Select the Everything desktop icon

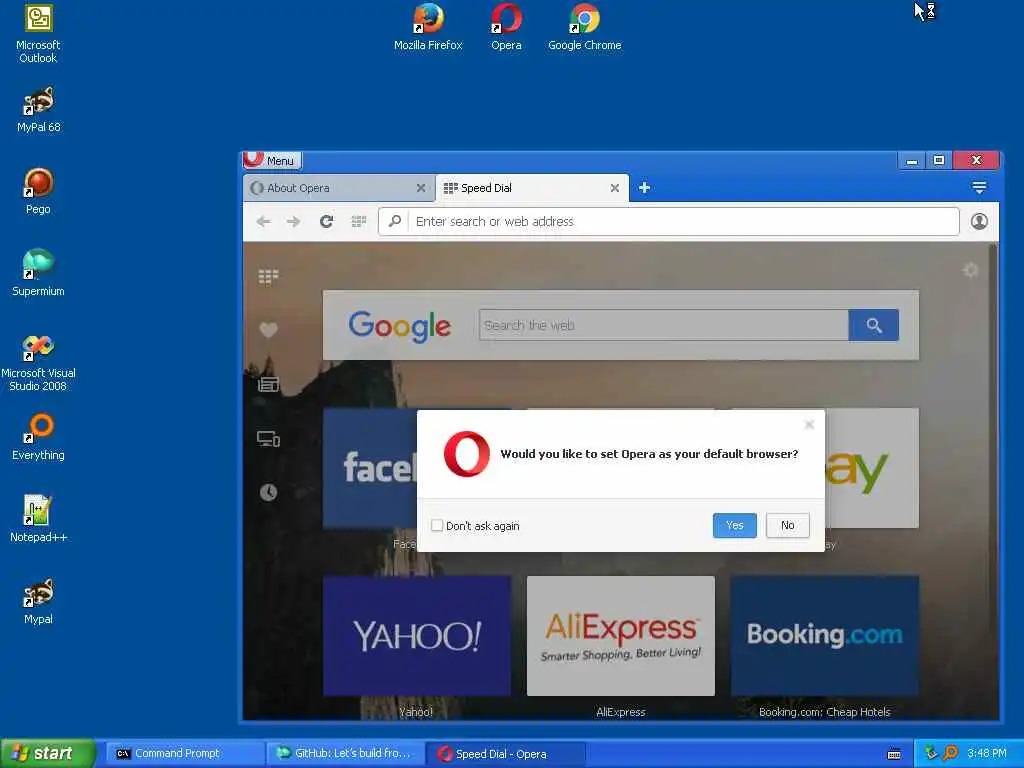coord(38,438)
